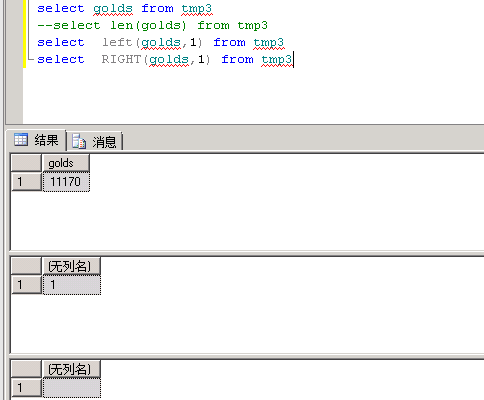Click the messages icon on 消息 tab

79,141
